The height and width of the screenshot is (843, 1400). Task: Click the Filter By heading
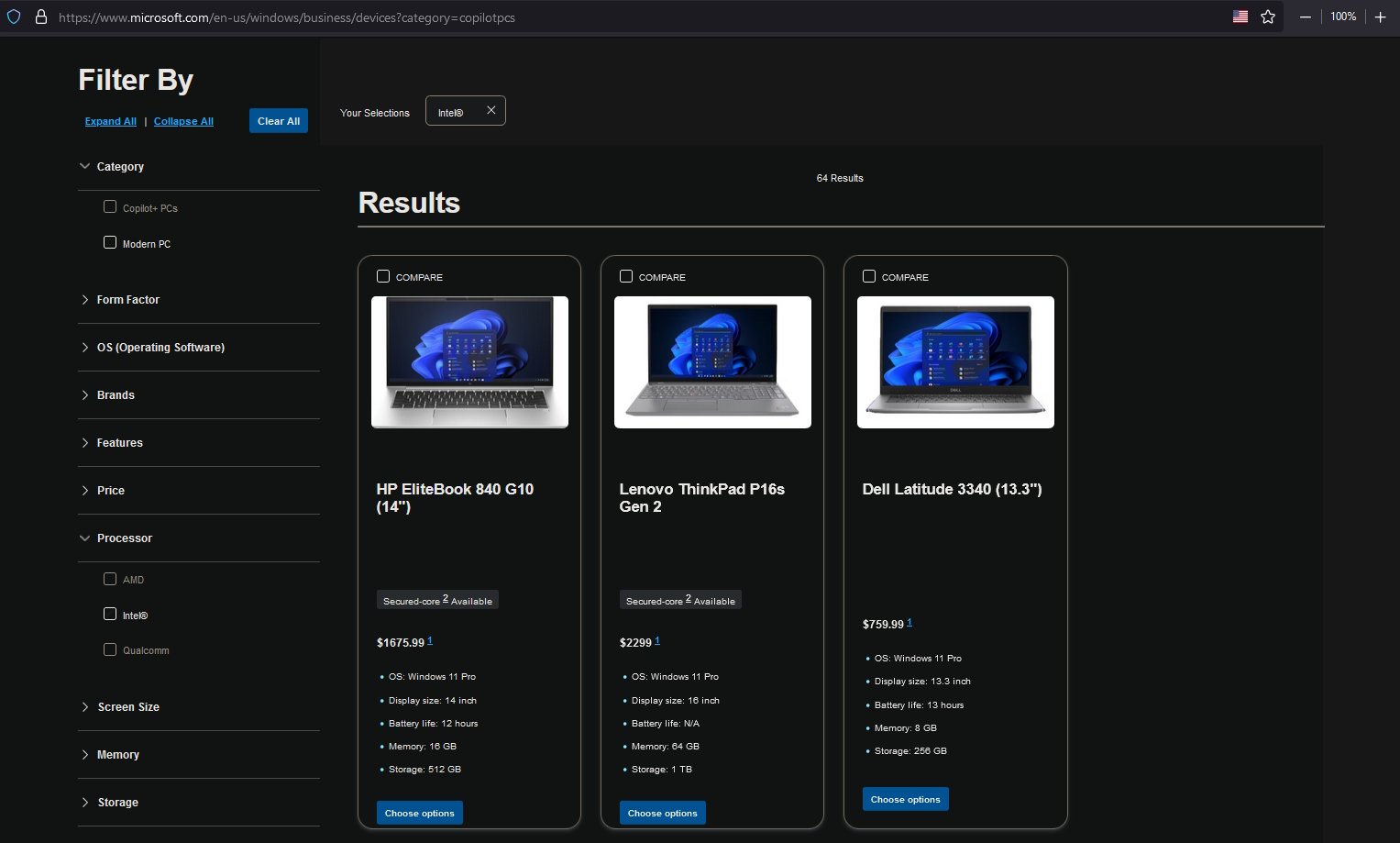pyautogui.click(x=136, y=80)
